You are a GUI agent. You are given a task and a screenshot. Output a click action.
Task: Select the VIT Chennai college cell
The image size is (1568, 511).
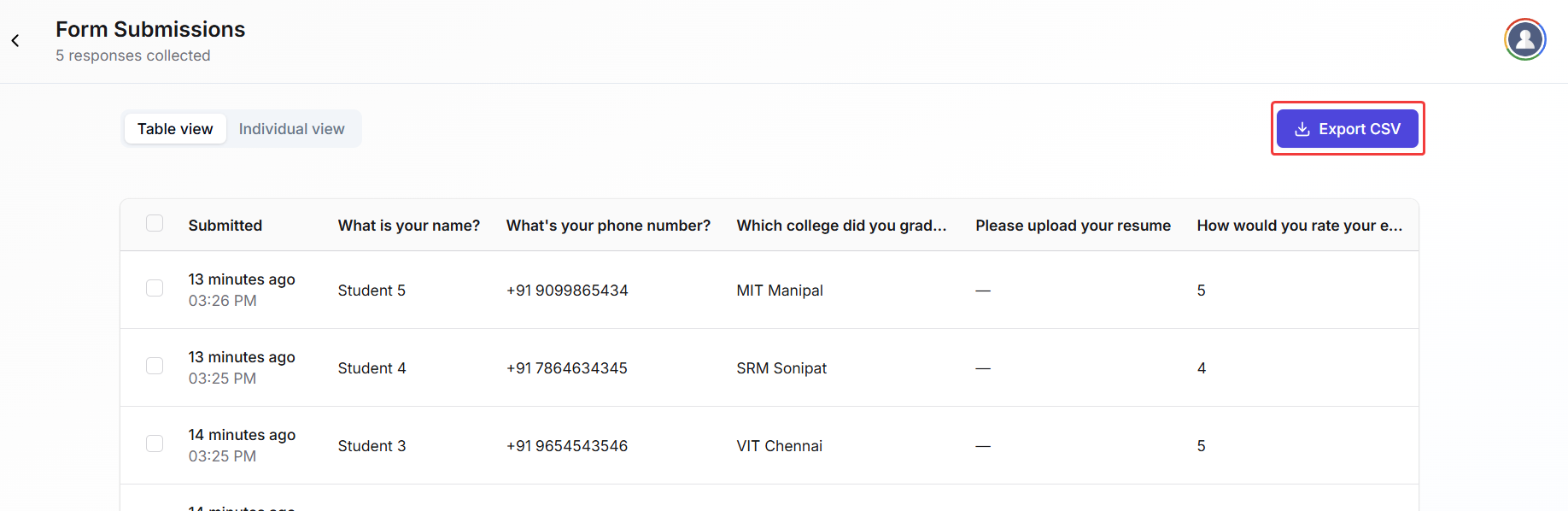coord(779,446)
